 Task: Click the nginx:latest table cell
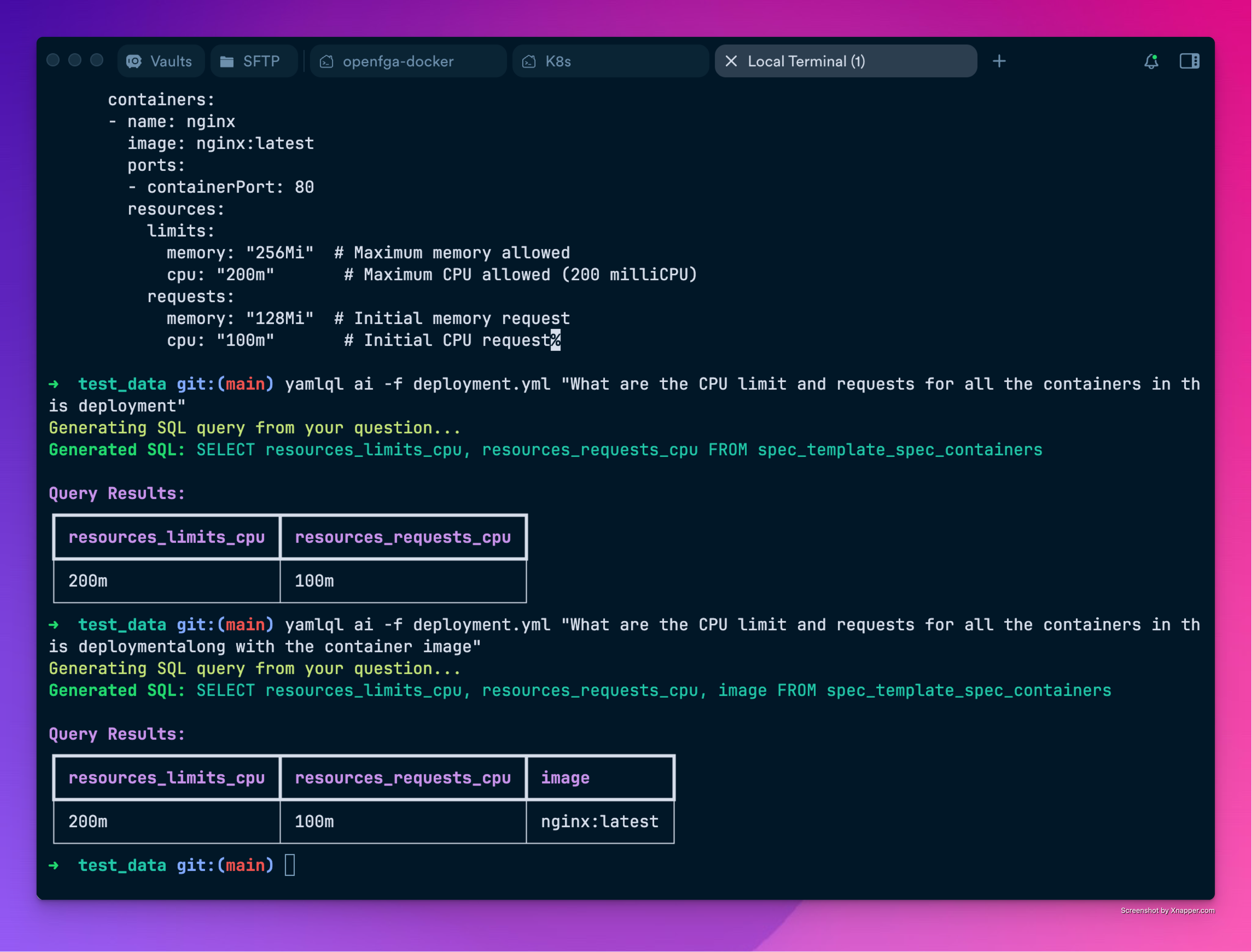point(600,822)
